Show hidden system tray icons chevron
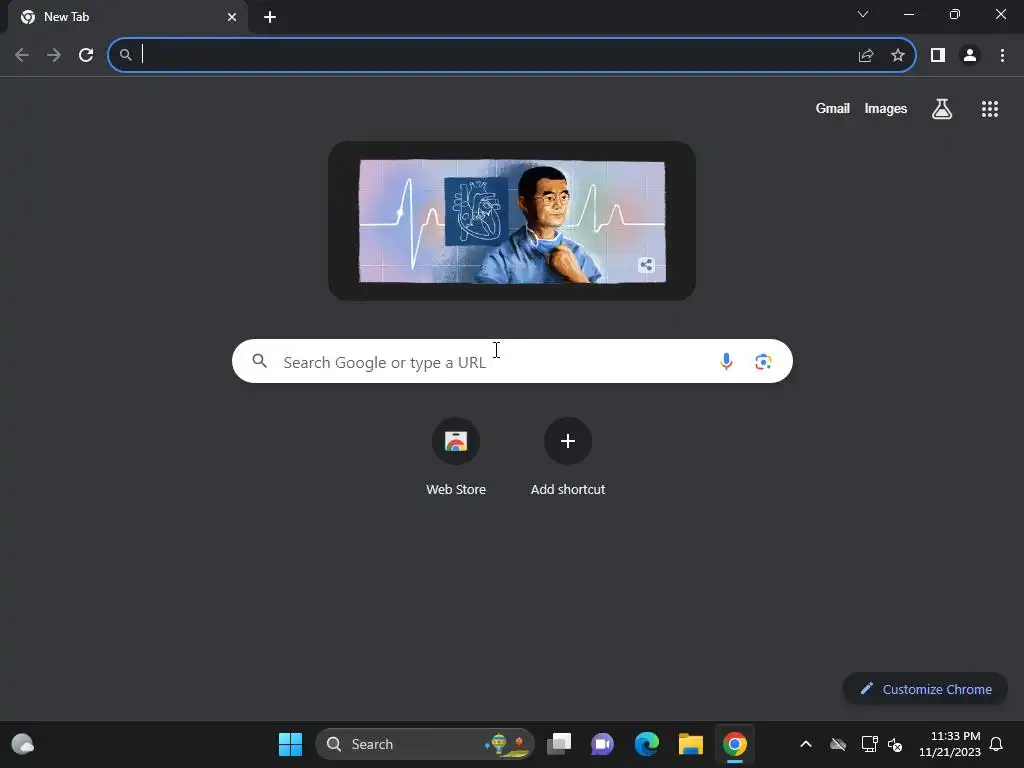The image size is (1024, 768). pyautogui.click(x=806, y=744)
